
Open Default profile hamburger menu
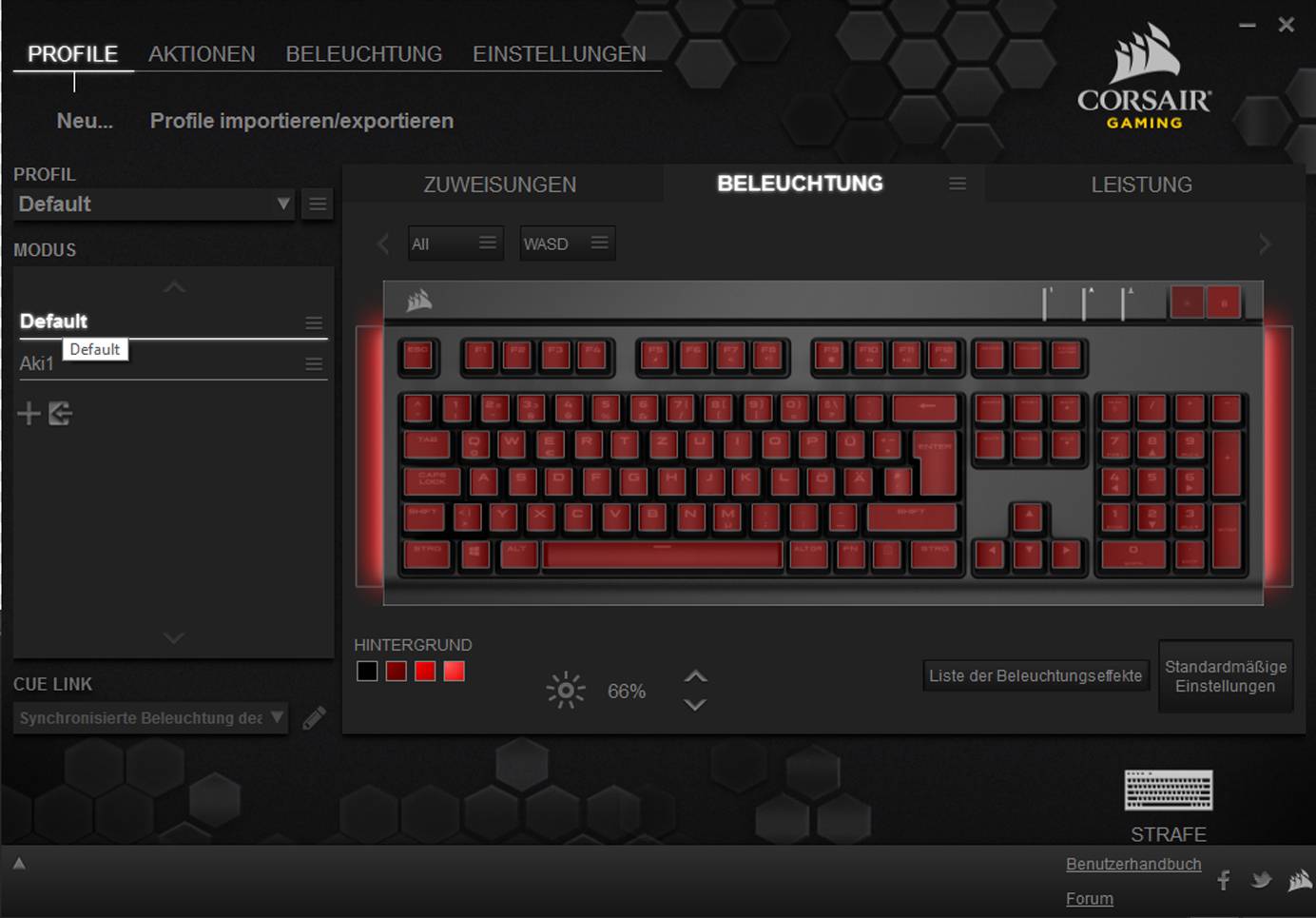pyautogui.click(x=318, y=204)
